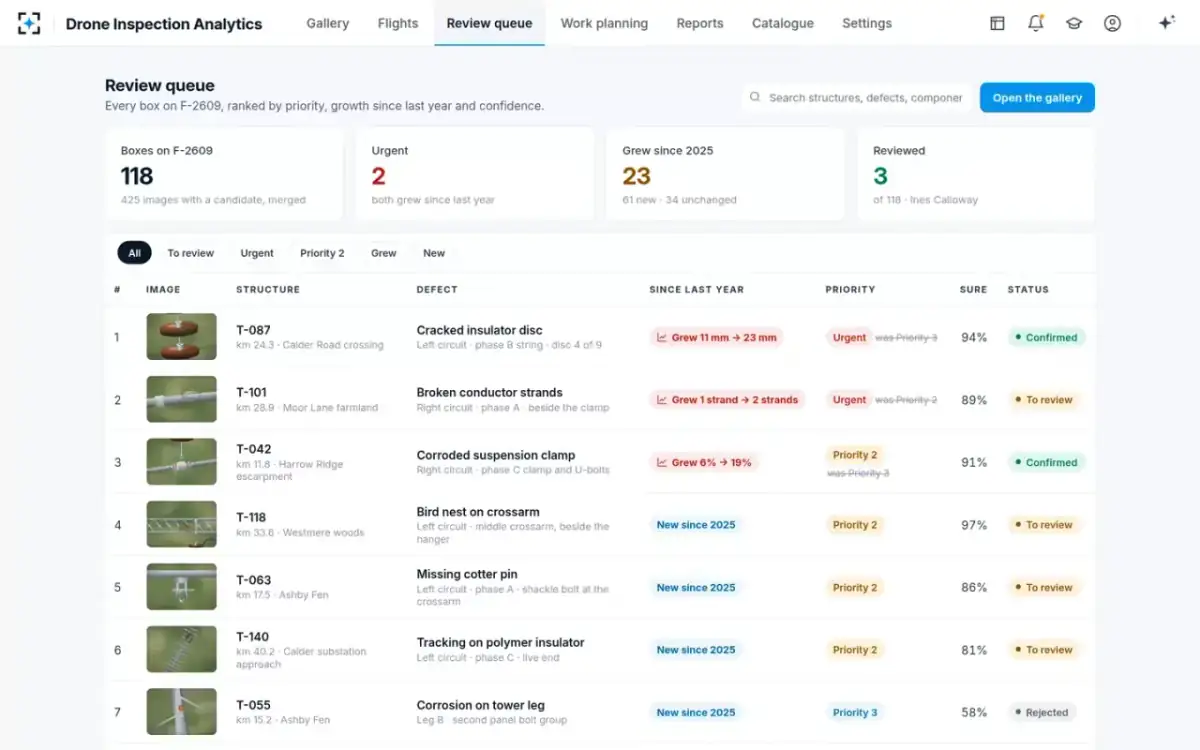Select the All filter chip
The width and height of the screenshot is (1200, 750).
coord(135,253)
